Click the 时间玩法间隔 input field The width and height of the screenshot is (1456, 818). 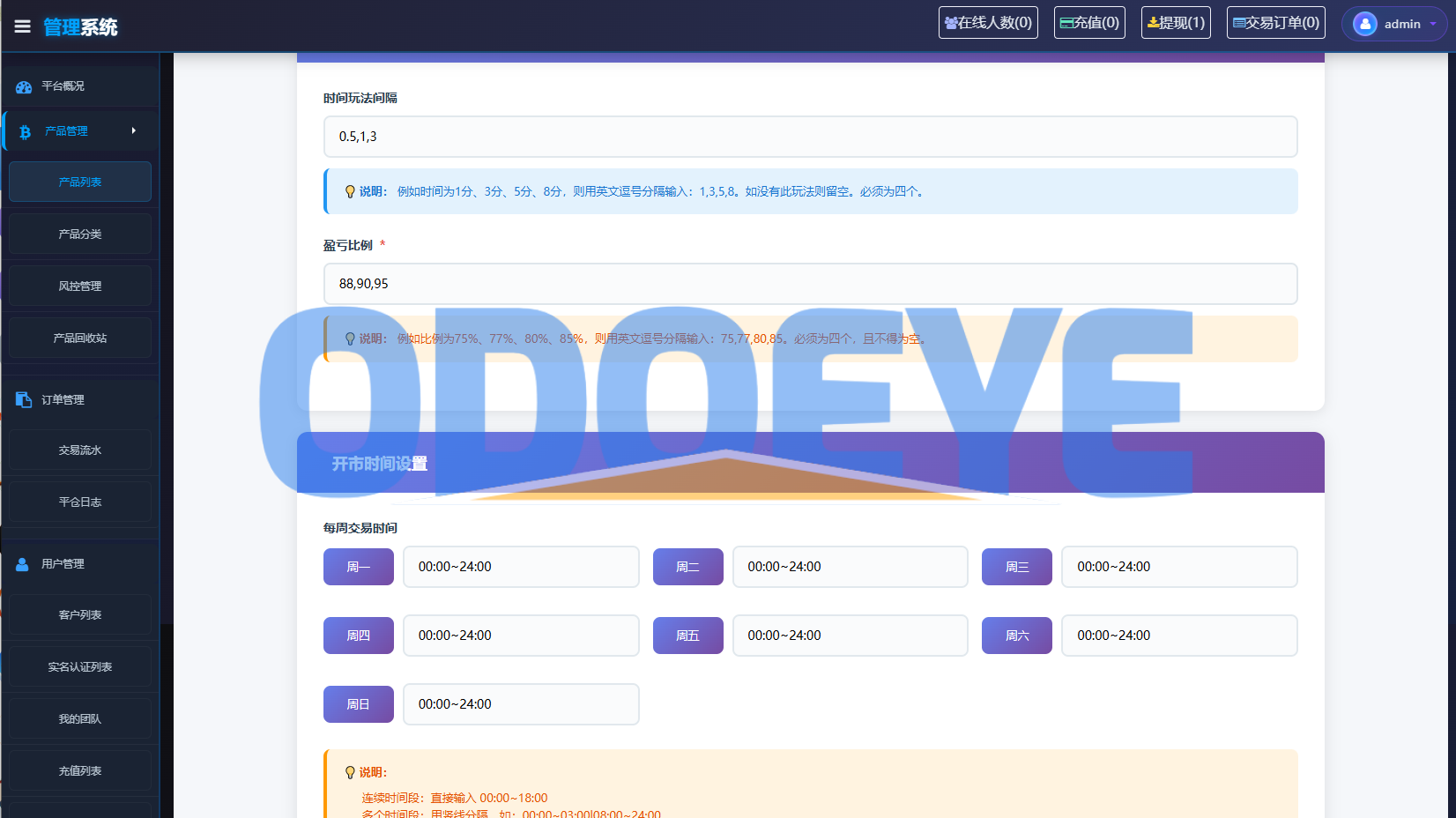click(810, 137)
